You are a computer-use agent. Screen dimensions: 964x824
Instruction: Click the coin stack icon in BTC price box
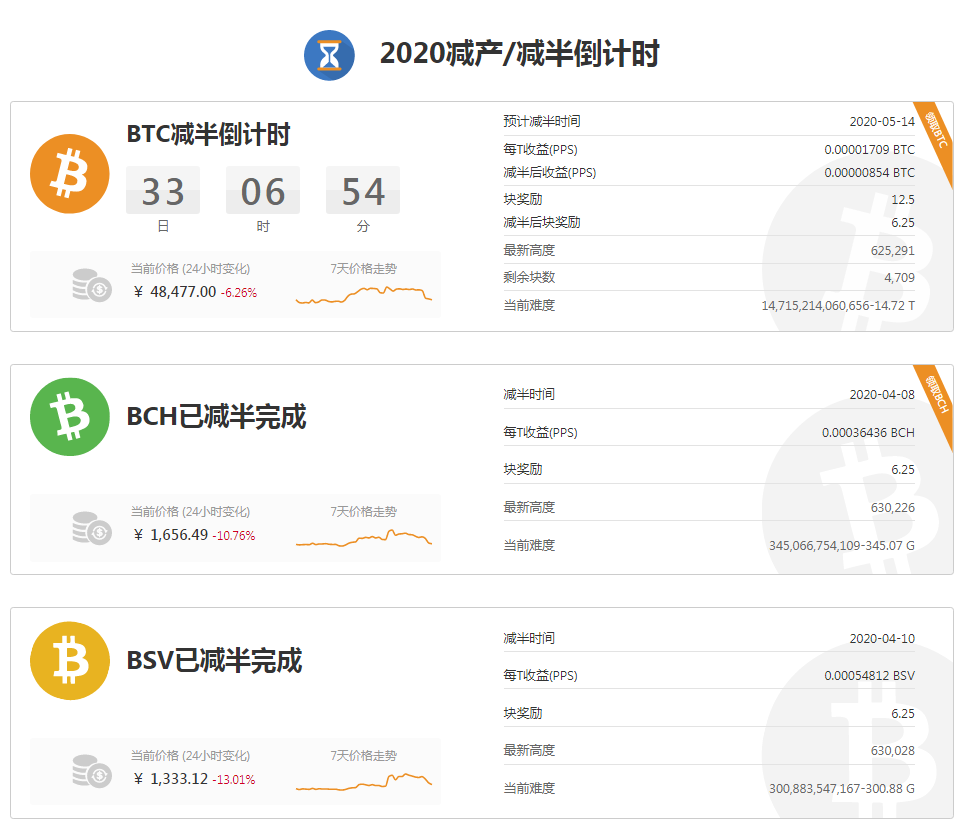pyautogui.click(x=92, y=285)
